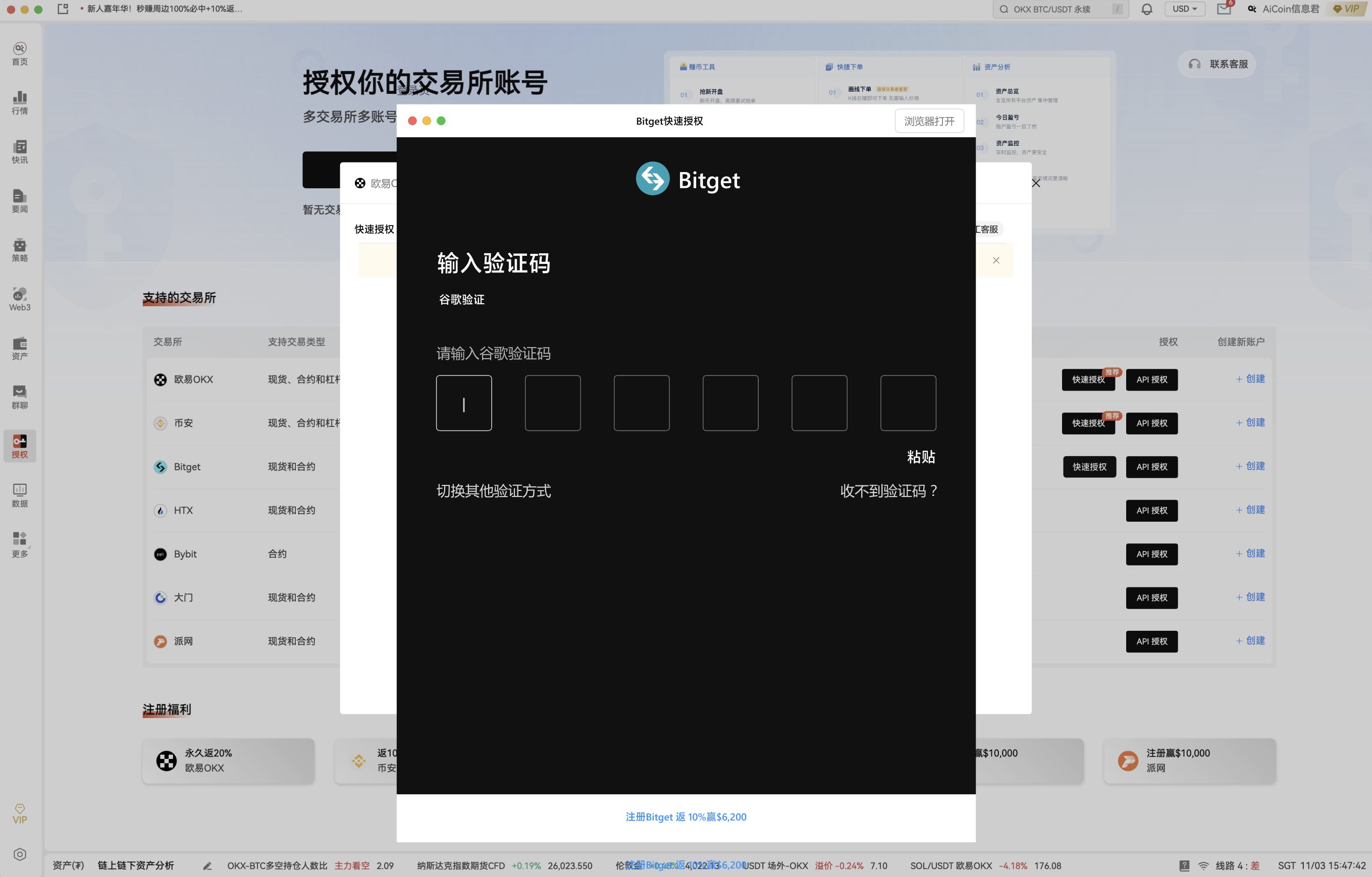Click the 联系客服 support button
The image size is (1372, 877).
tap(1217, 64)
